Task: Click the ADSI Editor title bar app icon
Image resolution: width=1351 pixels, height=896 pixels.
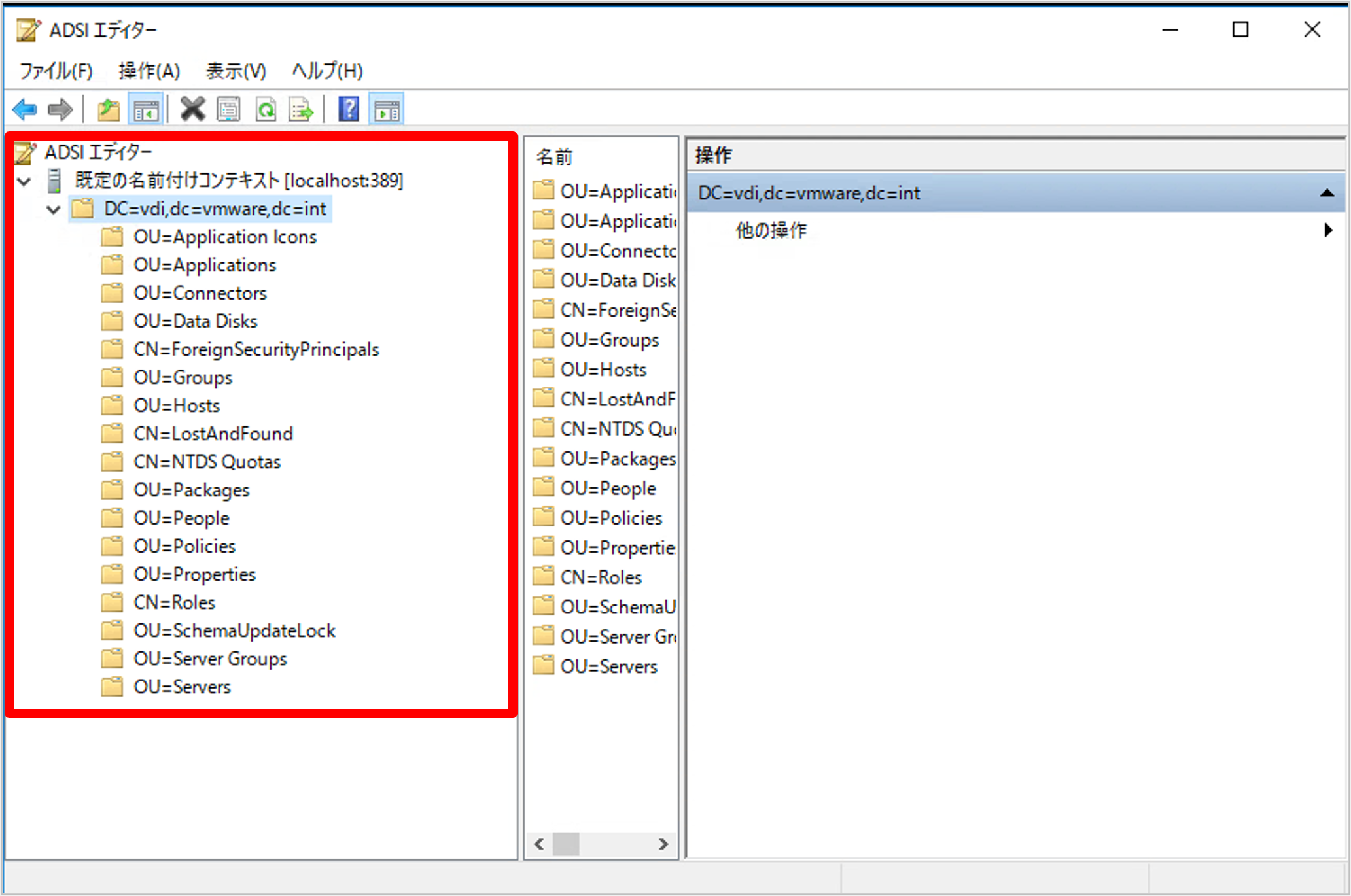Action: click(28, 30)
